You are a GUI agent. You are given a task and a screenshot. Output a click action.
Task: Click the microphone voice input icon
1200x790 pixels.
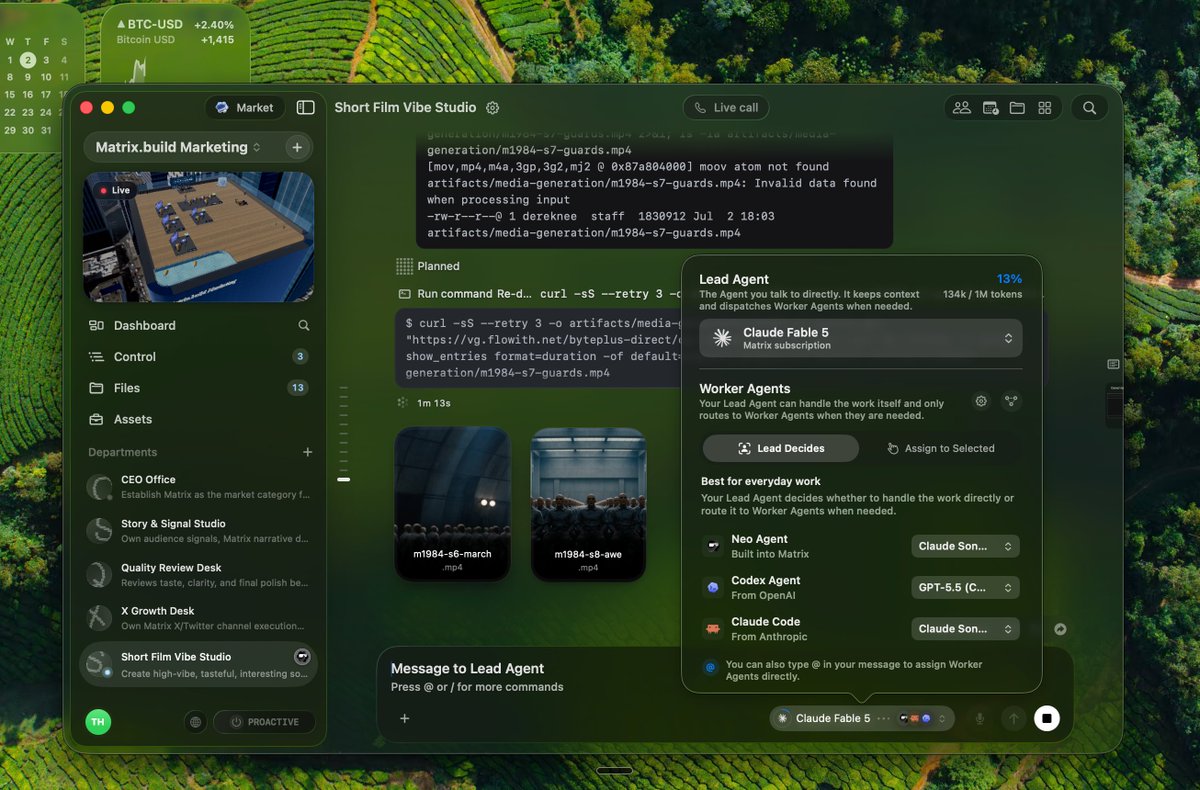980,718
